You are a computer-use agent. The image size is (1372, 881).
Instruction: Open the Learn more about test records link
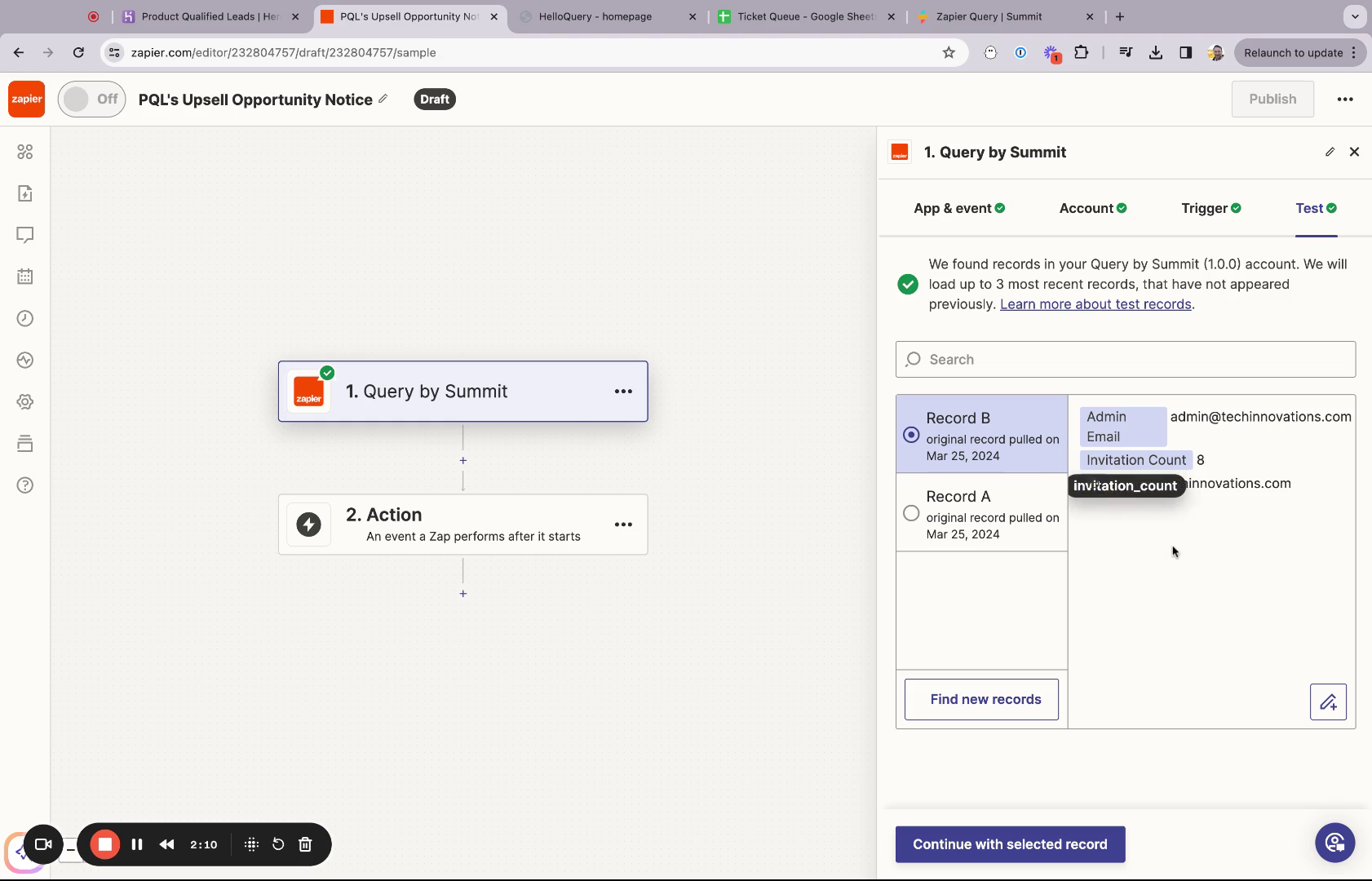(x=1095, y=304)
